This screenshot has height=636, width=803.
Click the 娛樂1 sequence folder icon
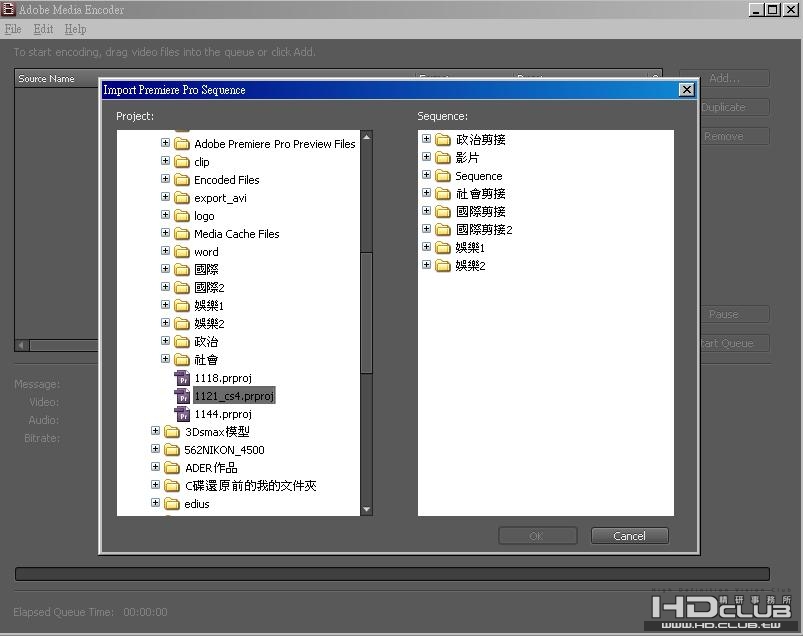[x=443, y=248]
